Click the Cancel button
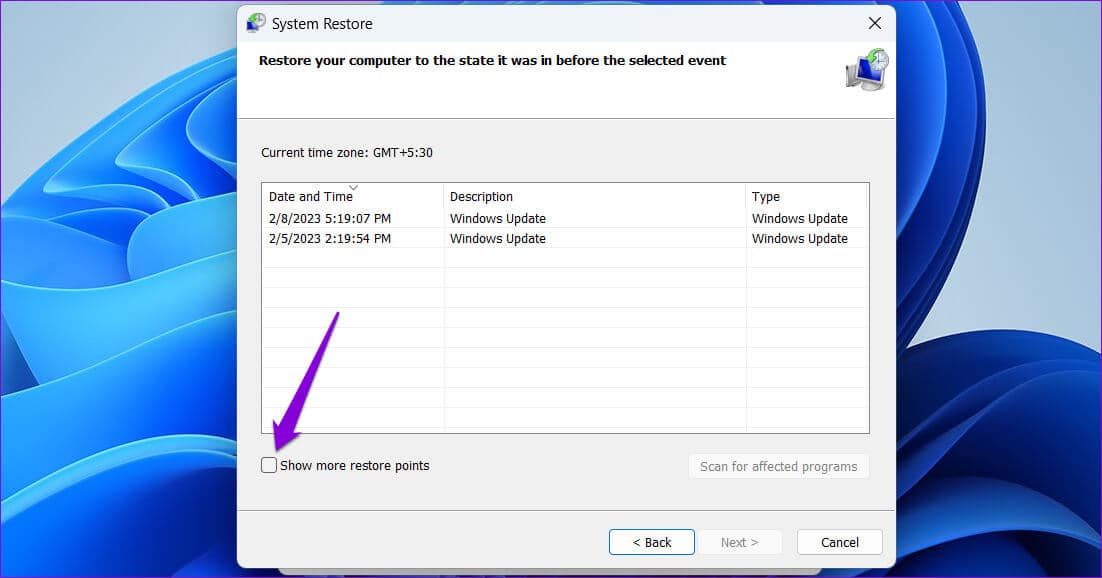The width and height of the screenshot is (1102, 578). pos(839,542)
